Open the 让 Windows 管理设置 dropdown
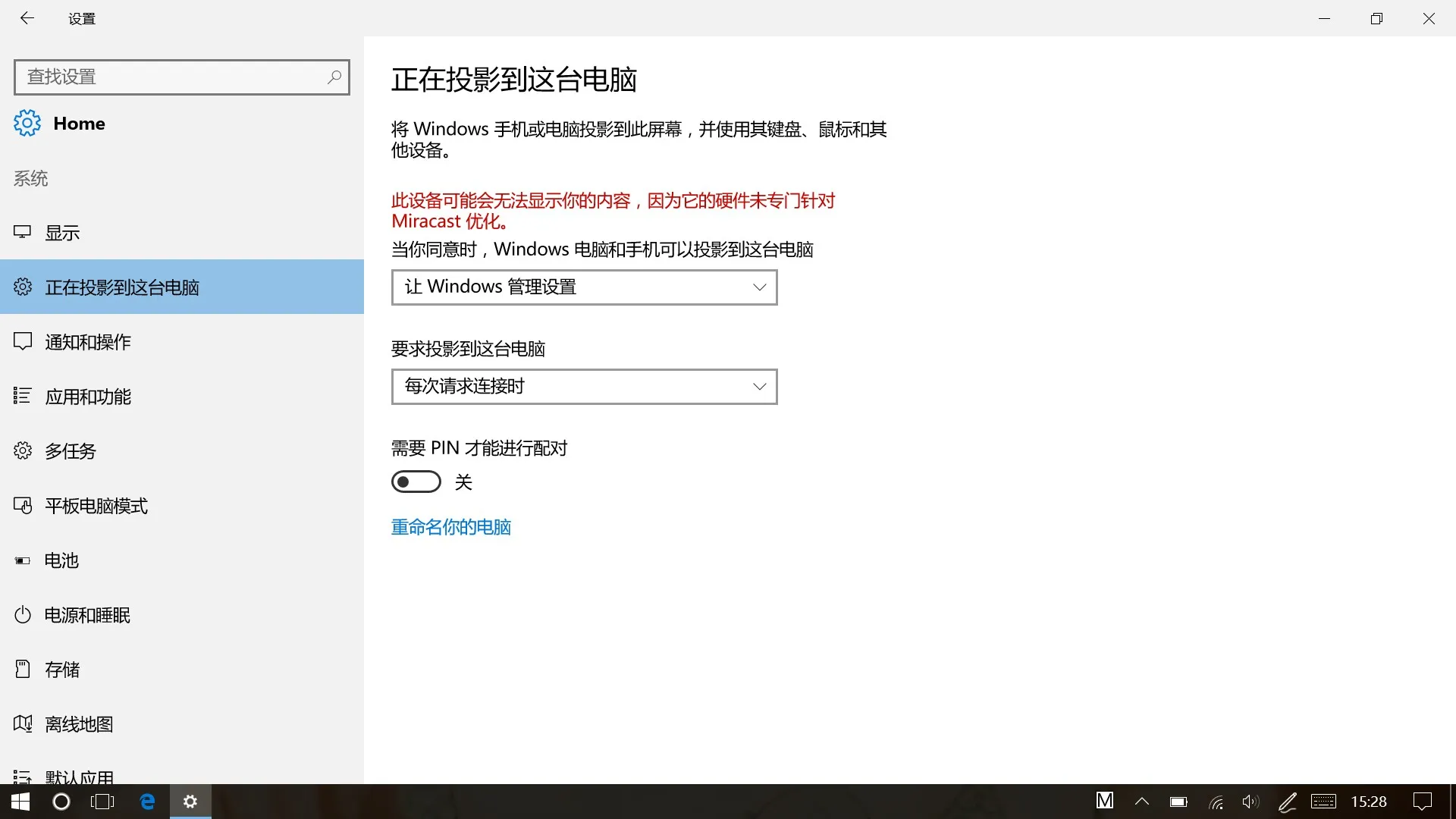This screenshot has height=819, width=1456. pos(585,287)
